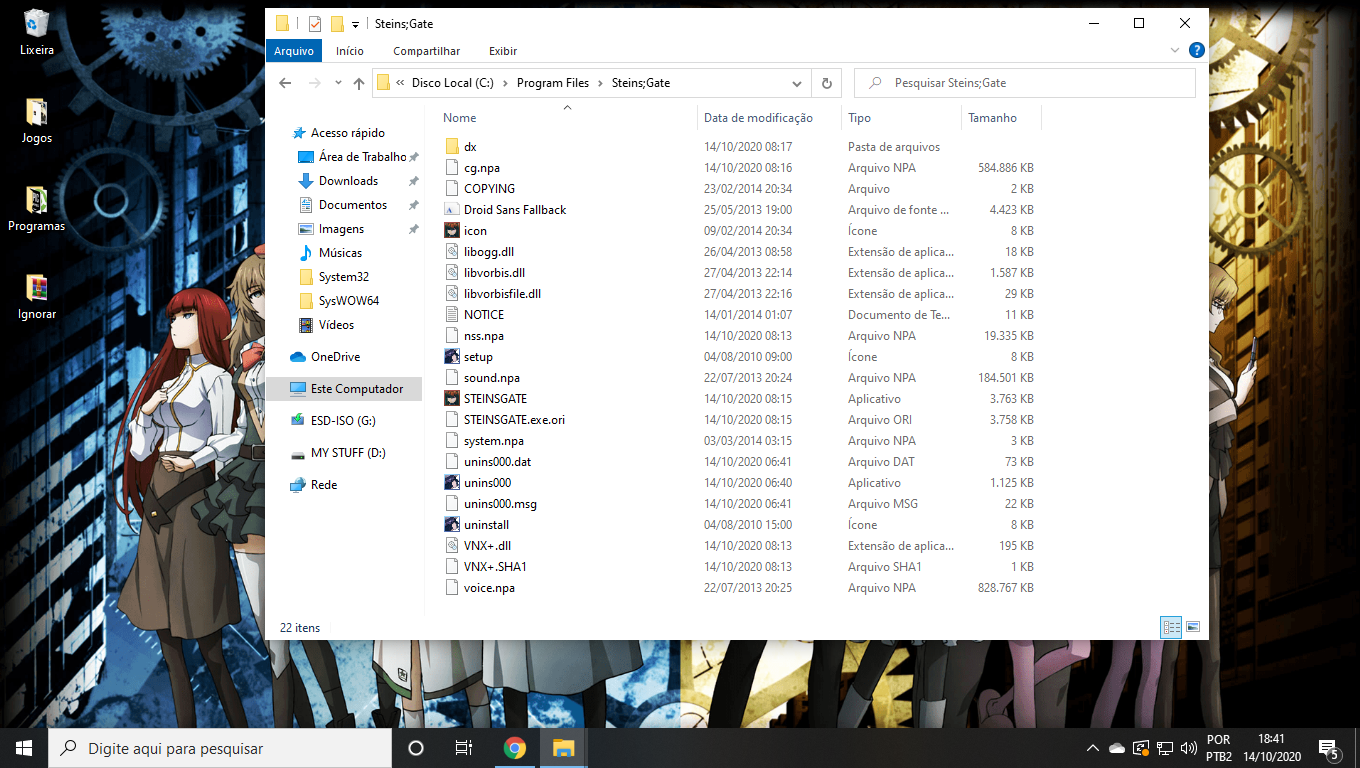Viewport: 1360px width, 768px height.
Task: Open Rede network location
Action: 324,485
